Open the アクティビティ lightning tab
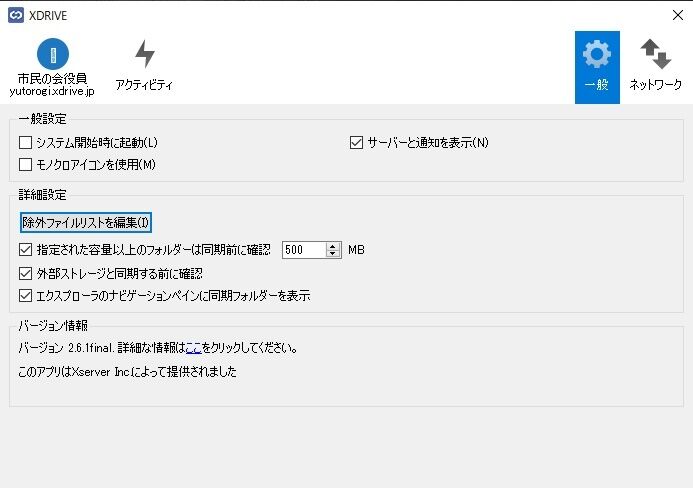This screenshot has height=490, width=693. [x=144, y=66]
